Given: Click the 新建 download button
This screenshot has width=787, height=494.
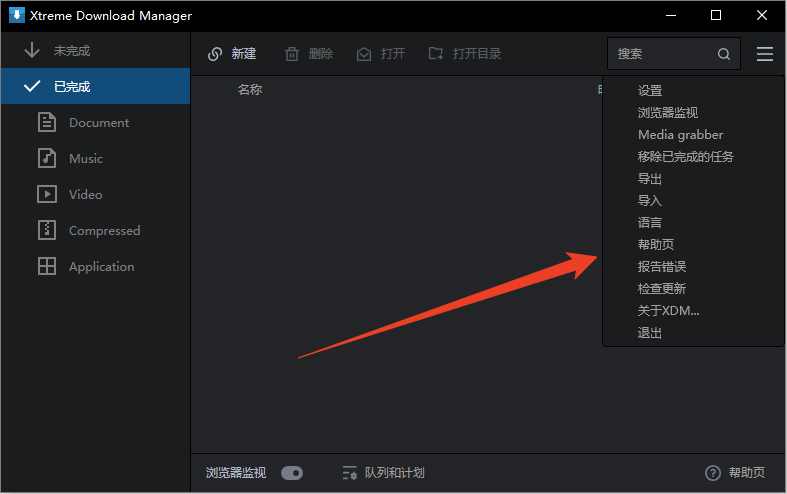Looking at the screenshot, I should tap(232, 54).
